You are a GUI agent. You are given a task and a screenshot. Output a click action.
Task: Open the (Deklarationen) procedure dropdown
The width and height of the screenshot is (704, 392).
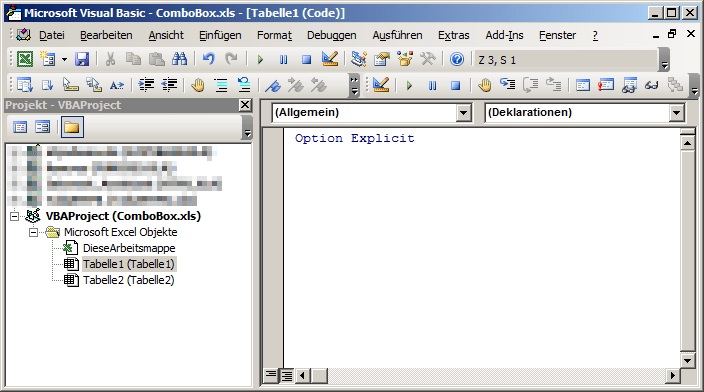[x=677, y=113]
